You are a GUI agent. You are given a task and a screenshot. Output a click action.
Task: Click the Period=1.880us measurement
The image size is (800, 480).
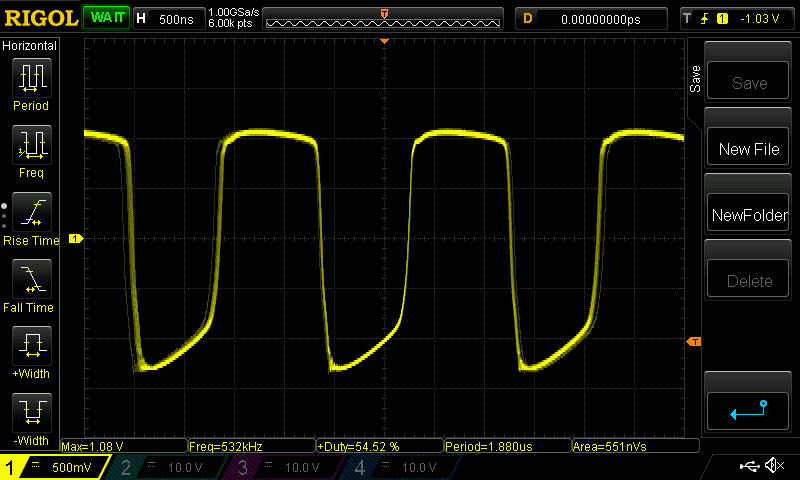[508, 446]
